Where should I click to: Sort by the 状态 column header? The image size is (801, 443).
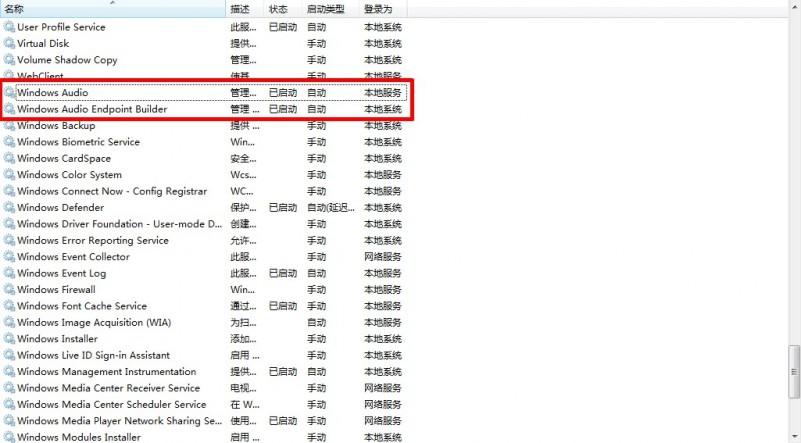277,8
